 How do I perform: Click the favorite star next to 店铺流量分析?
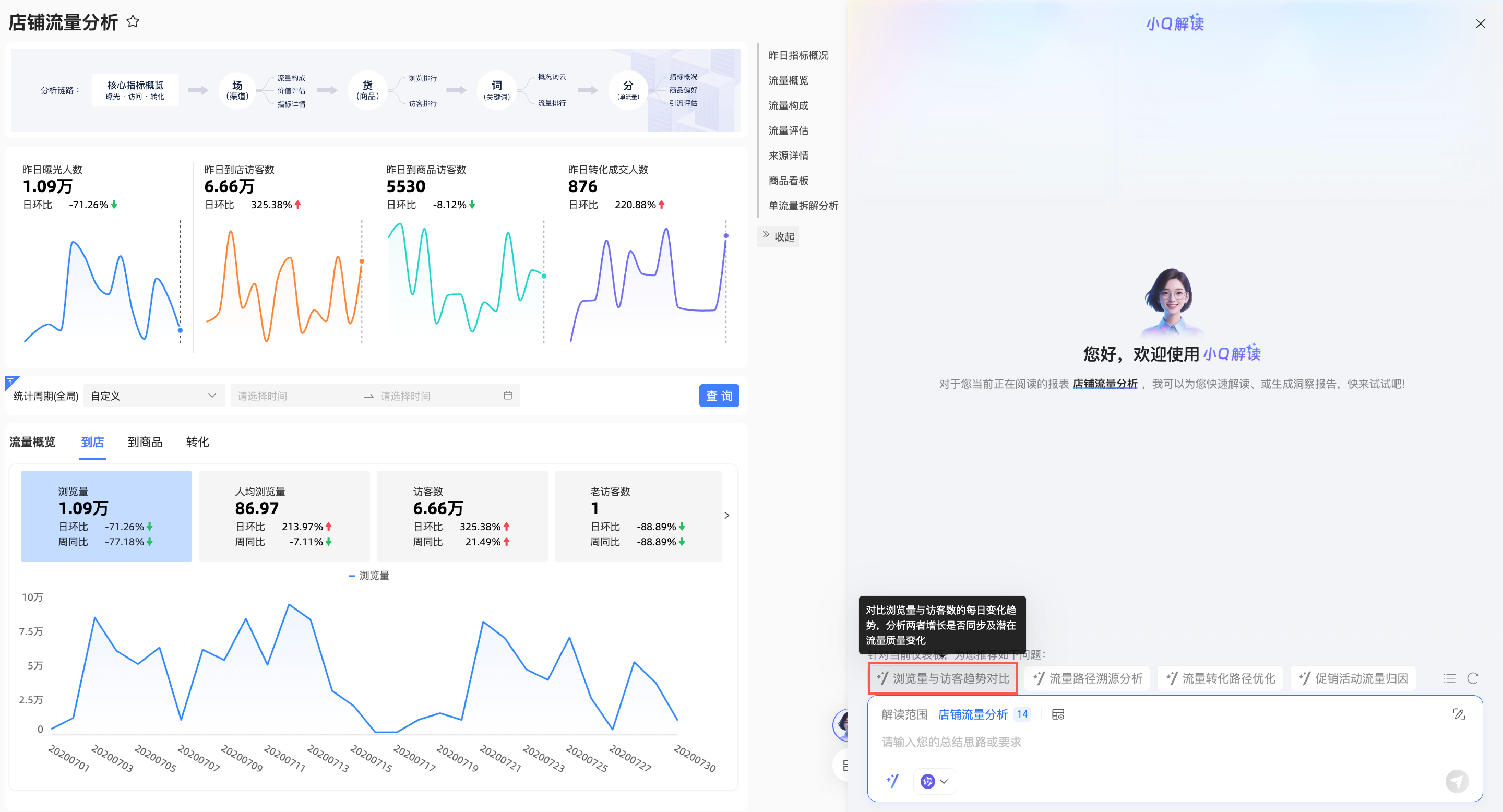click(133, 21)
